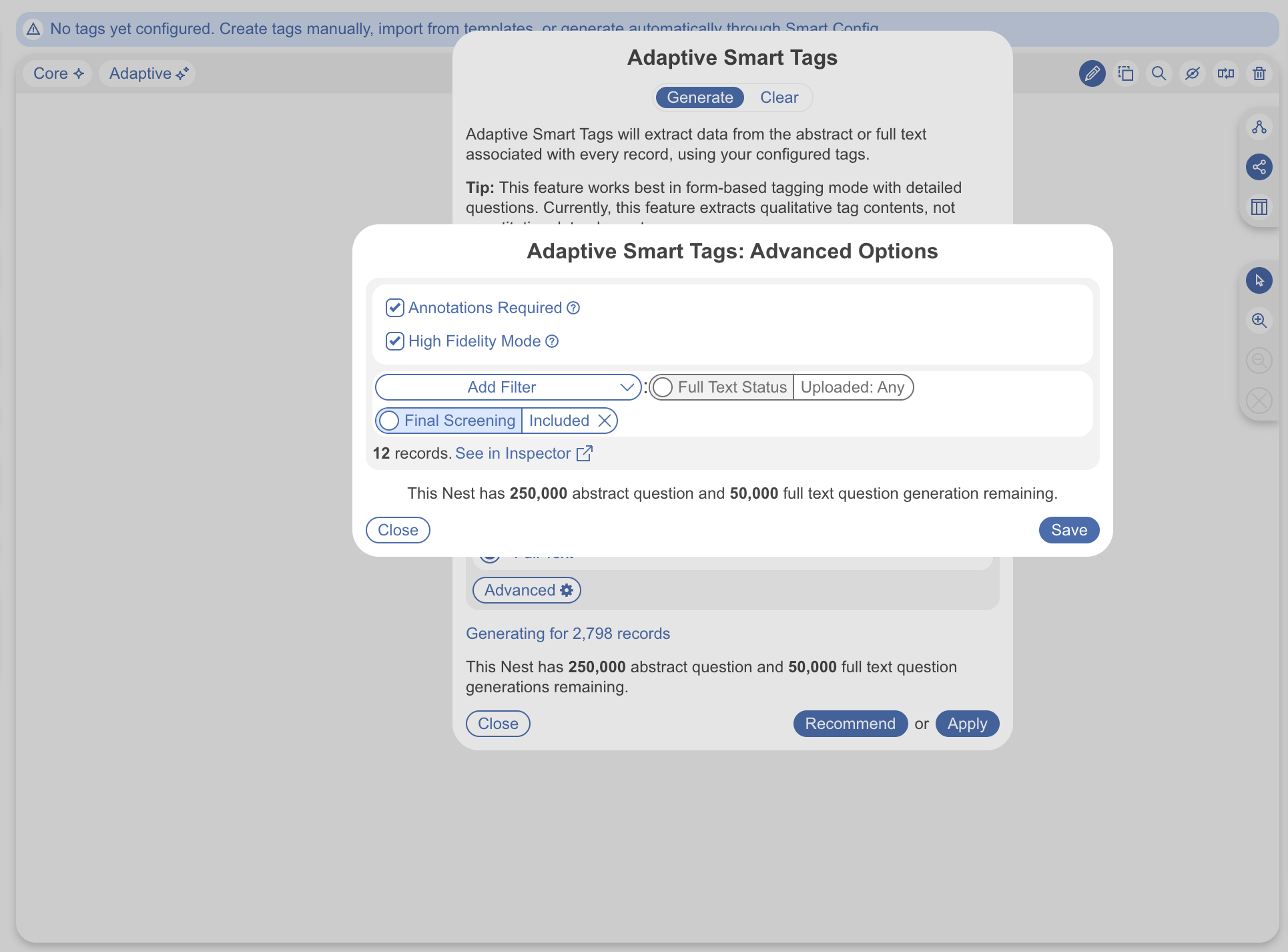
Task: Toggle the Final Screening filter circle
Action: (389, 421)
